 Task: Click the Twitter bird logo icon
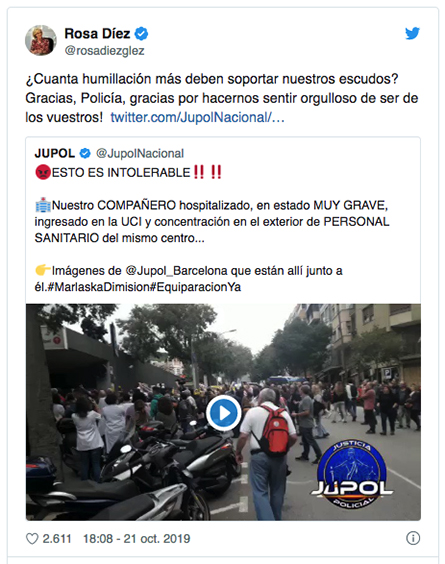coord(412,33)
